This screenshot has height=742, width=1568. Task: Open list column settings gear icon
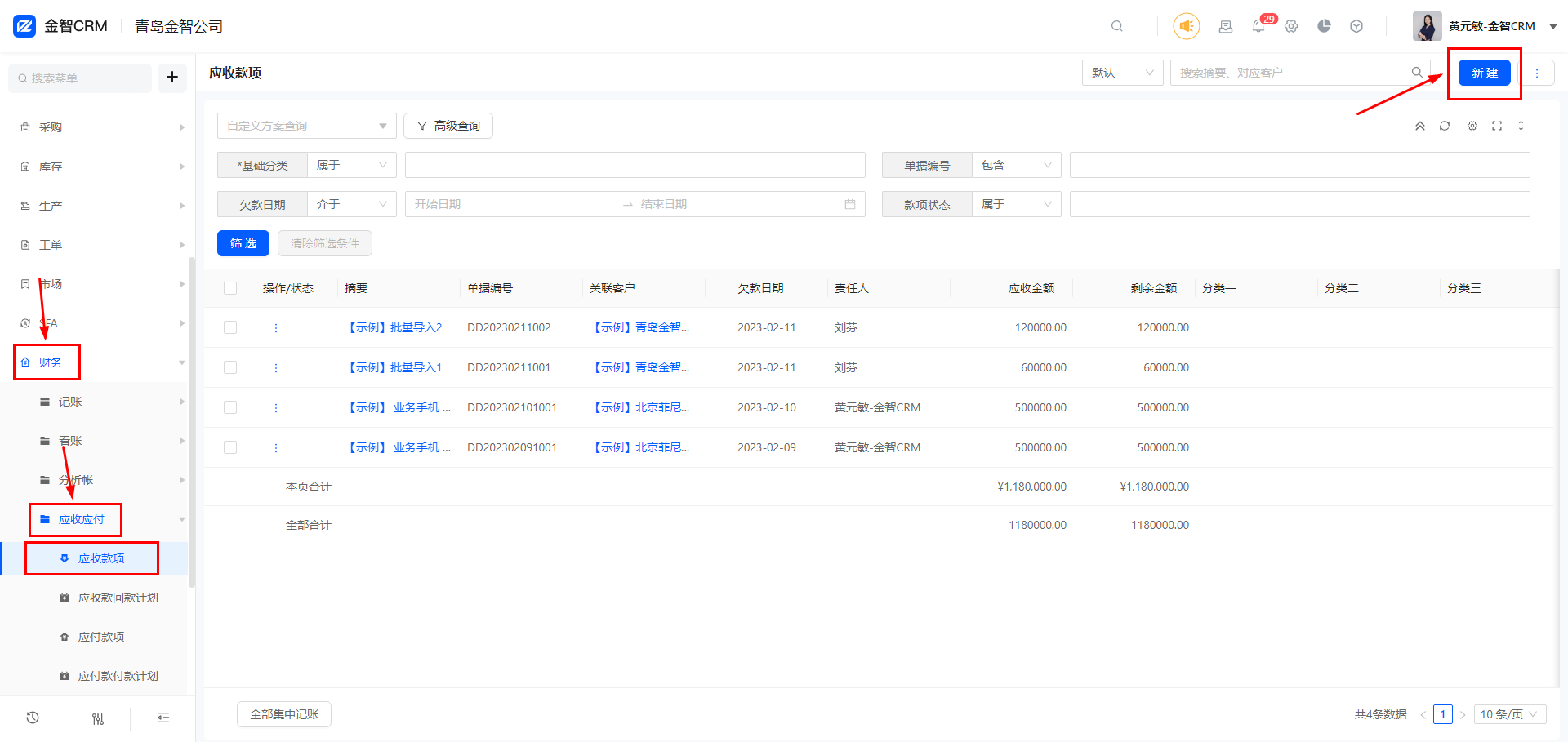(x=1472, y=126)
